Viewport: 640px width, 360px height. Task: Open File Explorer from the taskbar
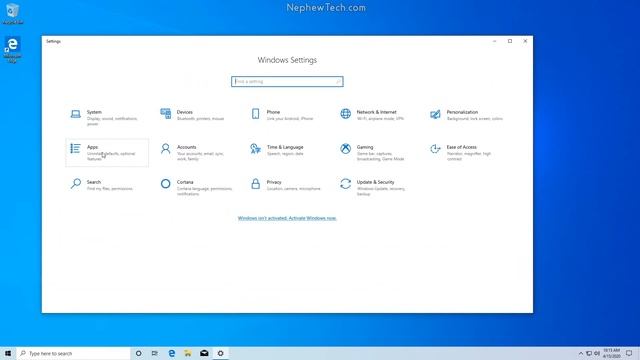[188, 353]
